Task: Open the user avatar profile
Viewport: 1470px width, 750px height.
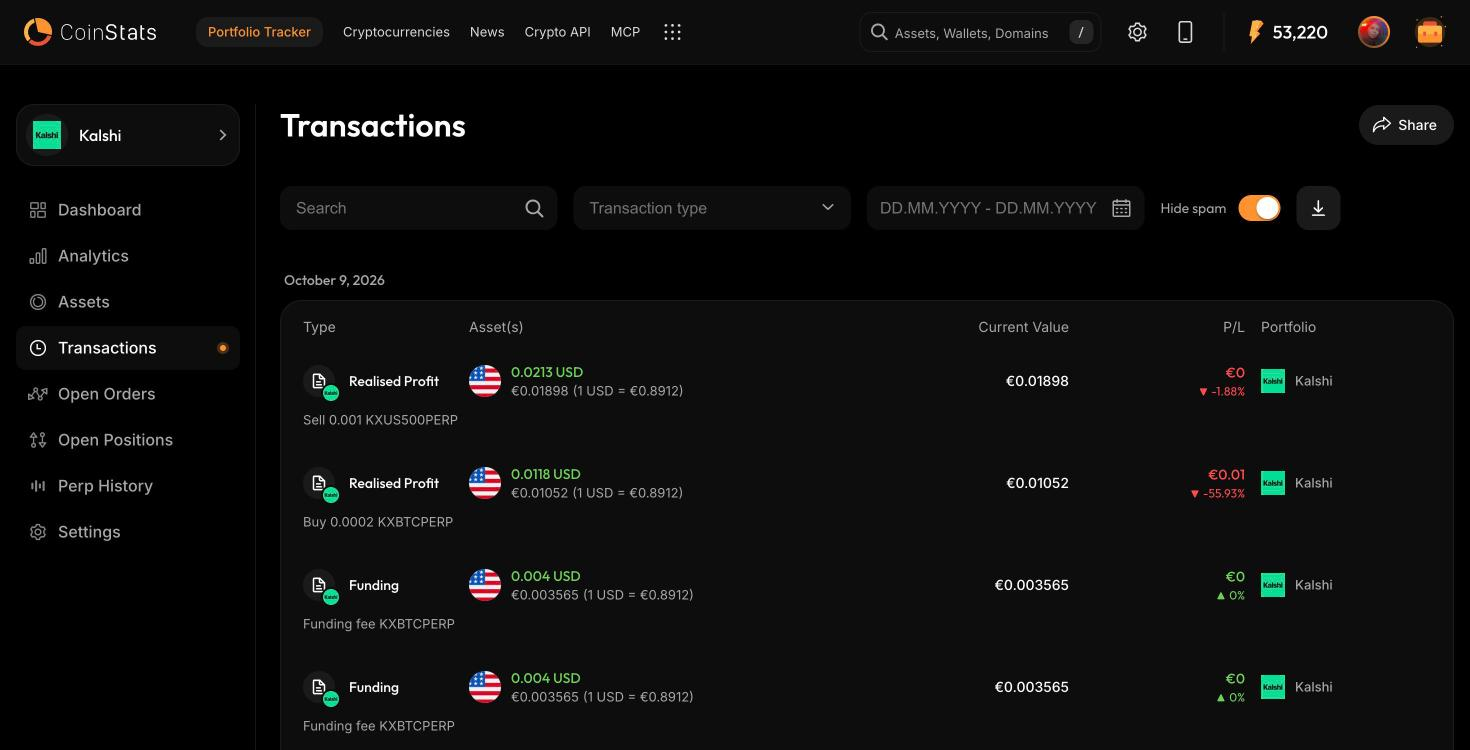Action: coord(1374,32)
